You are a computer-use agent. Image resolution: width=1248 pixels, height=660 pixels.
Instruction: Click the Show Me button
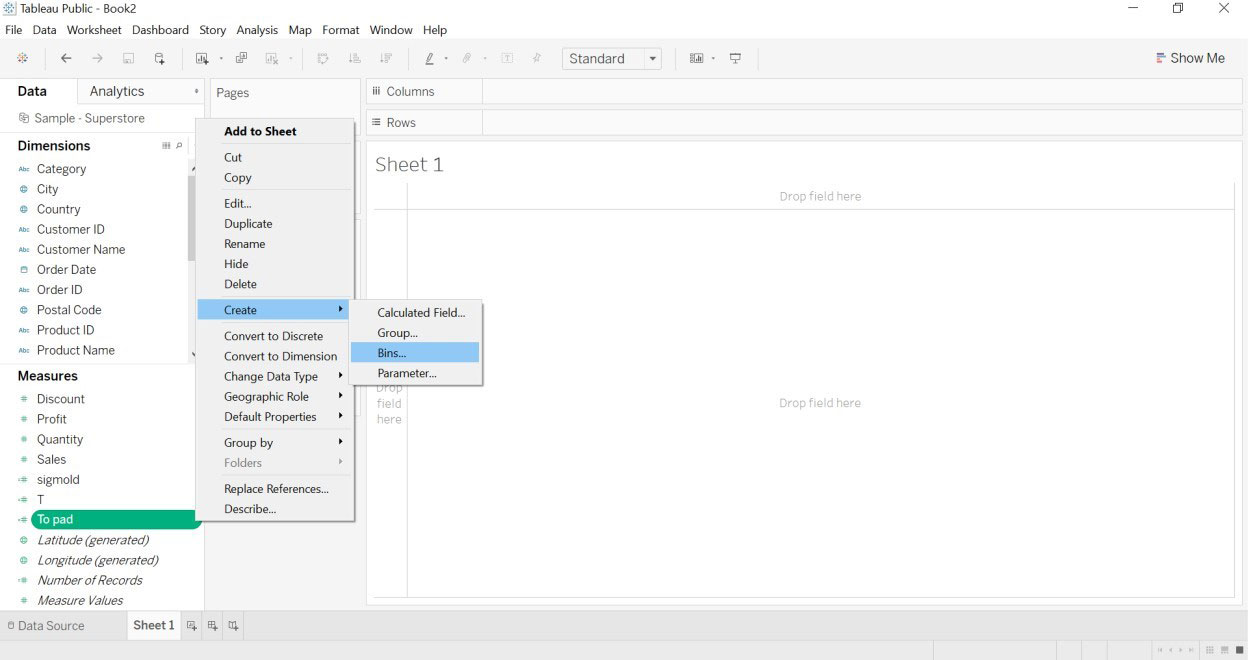coord(1190,58)
